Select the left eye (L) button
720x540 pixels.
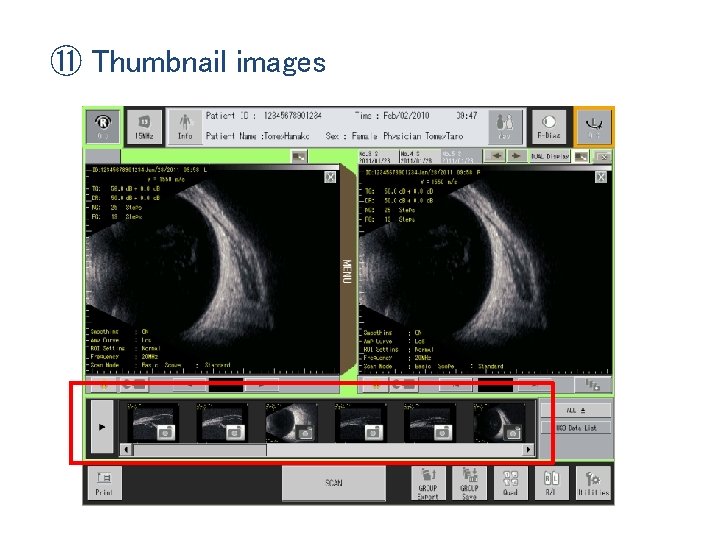pos(594,126)
